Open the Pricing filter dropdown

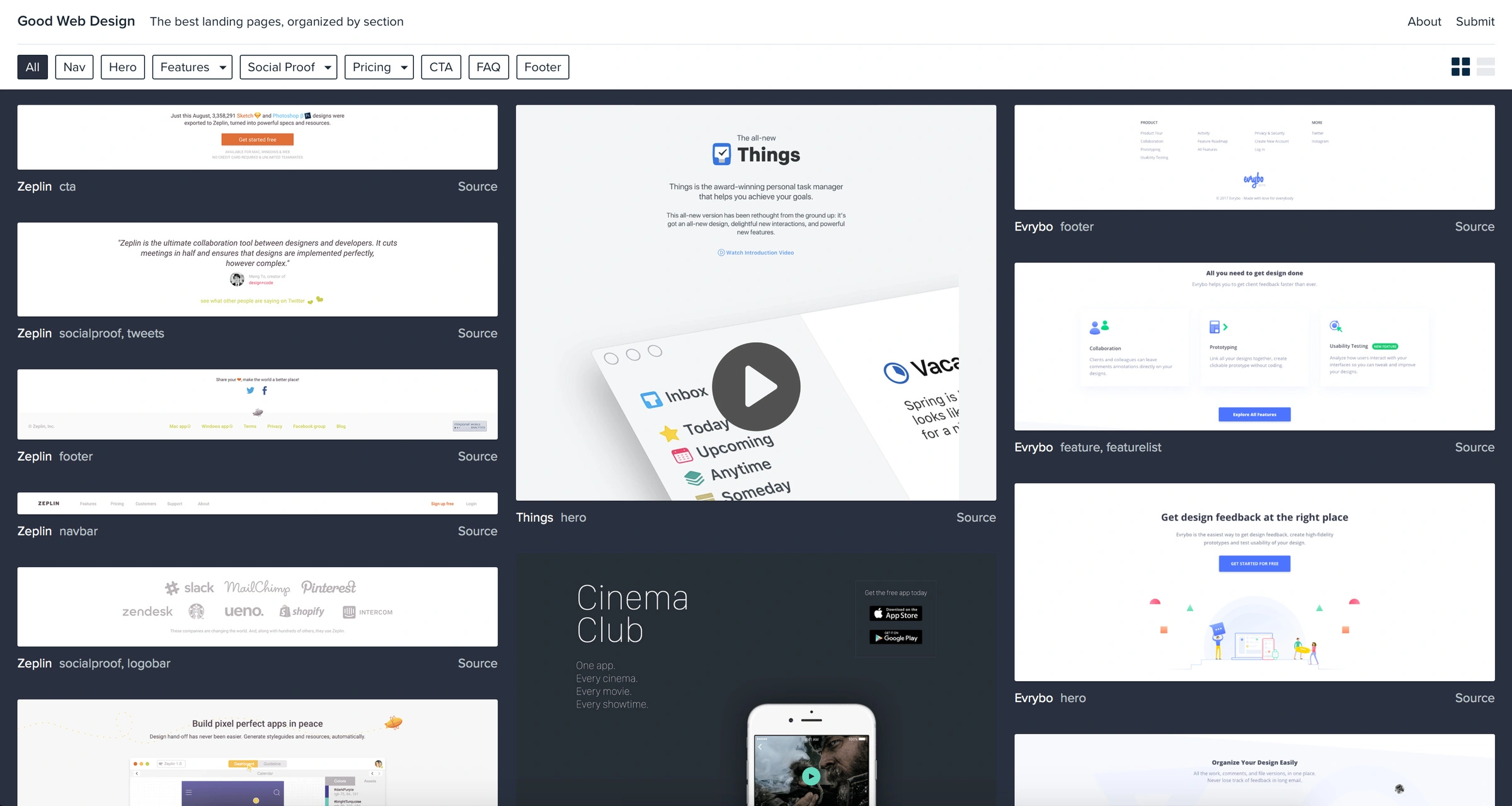[379, 67]
